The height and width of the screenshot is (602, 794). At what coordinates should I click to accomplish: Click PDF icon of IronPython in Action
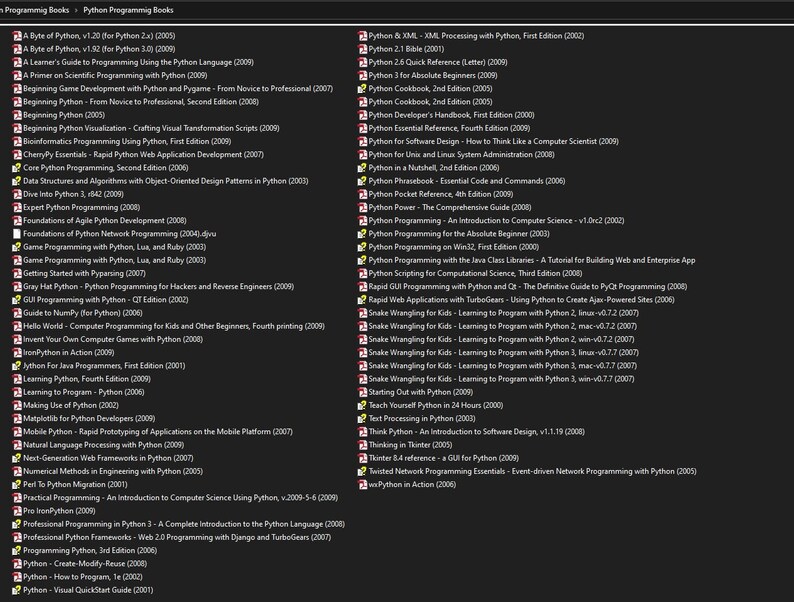pyautogui.click(x=17, y=352)
